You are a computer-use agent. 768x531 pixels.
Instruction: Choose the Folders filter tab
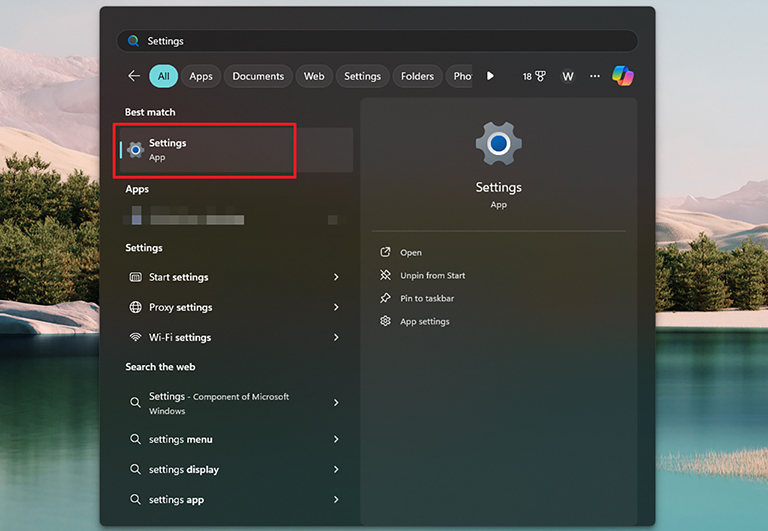pyautogui.click(x=417, y=76)
